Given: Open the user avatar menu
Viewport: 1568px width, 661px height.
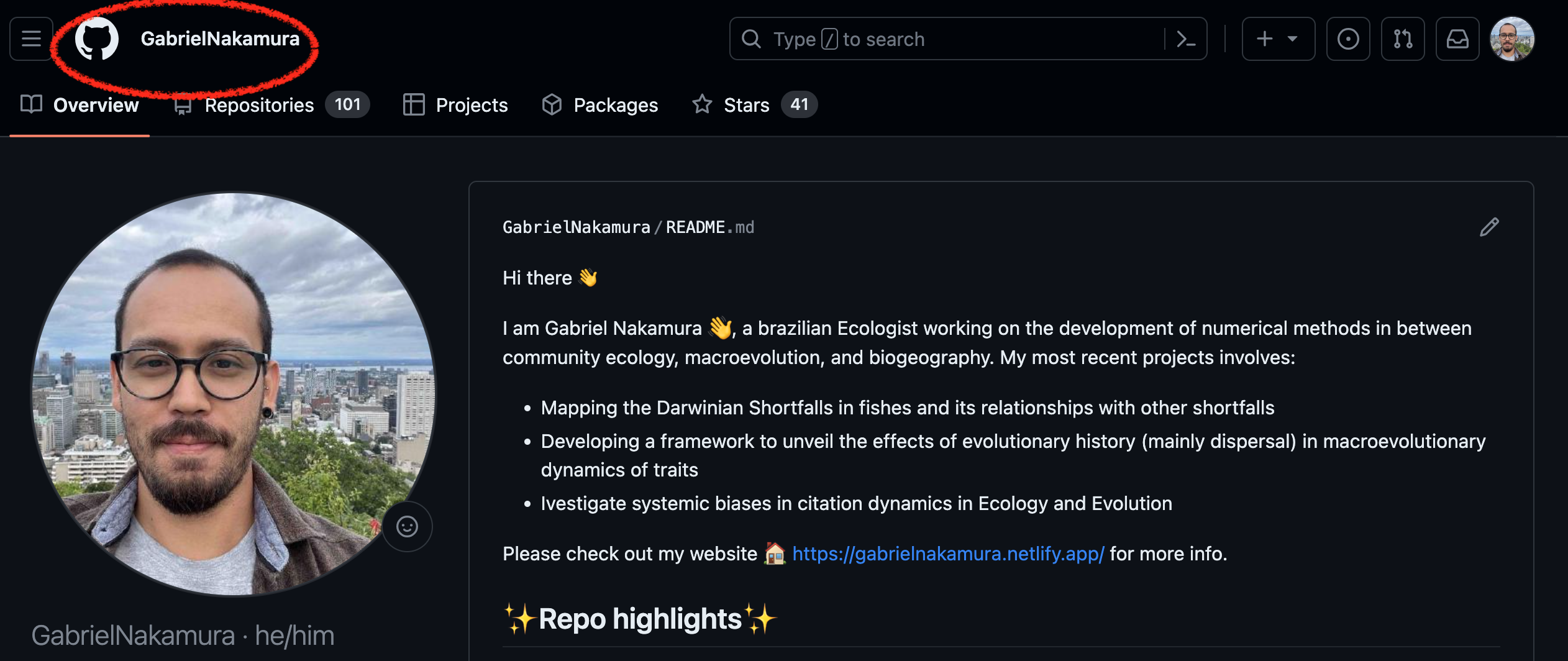Looking at the screenshot, I should 1512,39.
